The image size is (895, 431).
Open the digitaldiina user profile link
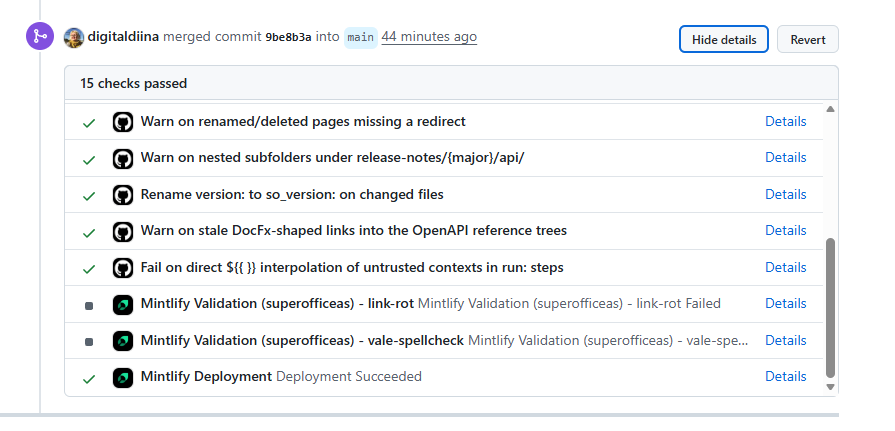[x=123, y=37]
